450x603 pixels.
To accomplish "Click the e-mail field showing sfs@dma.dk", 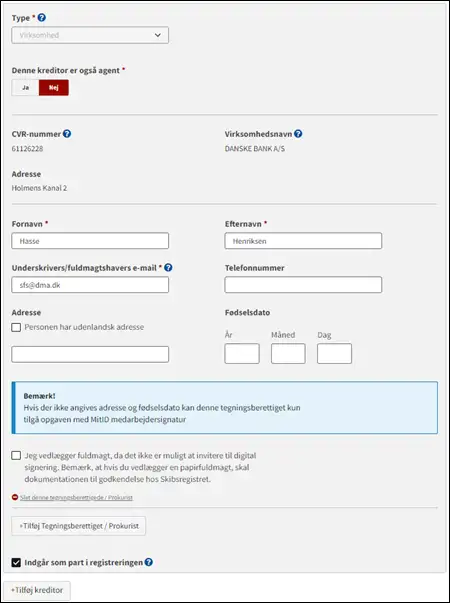I will point(90,285).
